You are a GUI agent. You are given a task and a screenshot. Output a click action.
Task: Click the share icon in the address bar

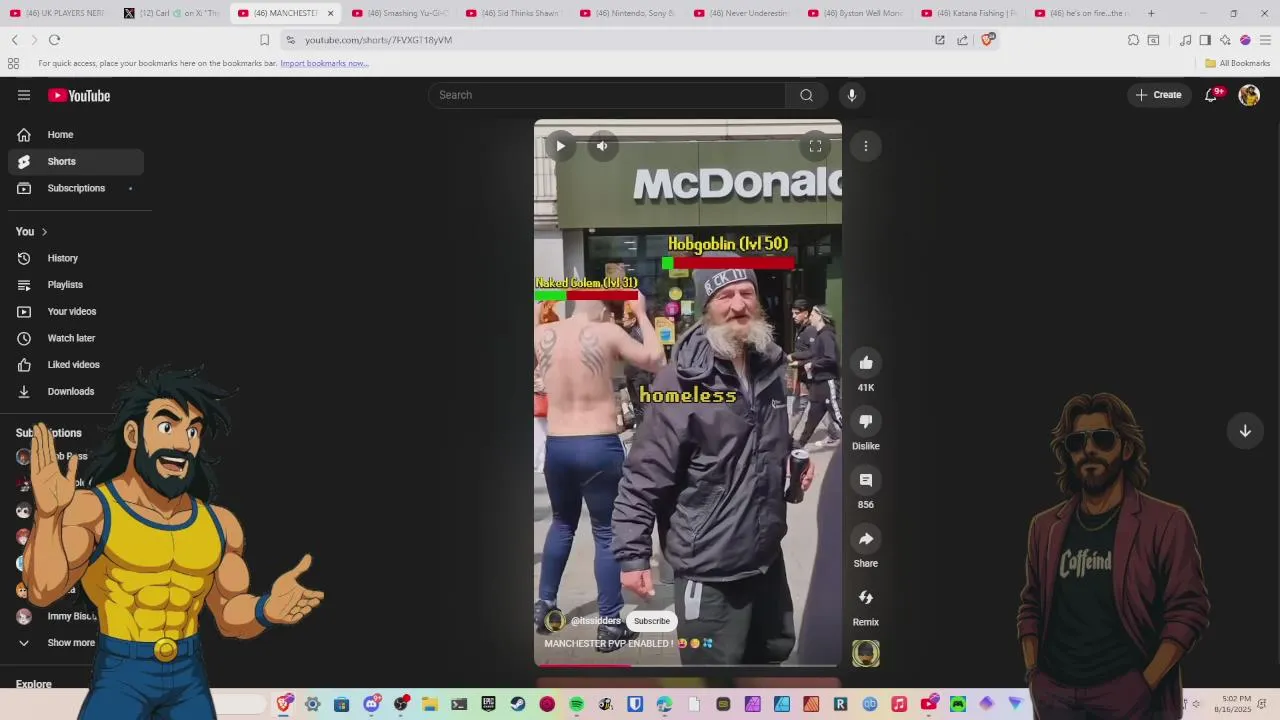[x=962, y=40]
